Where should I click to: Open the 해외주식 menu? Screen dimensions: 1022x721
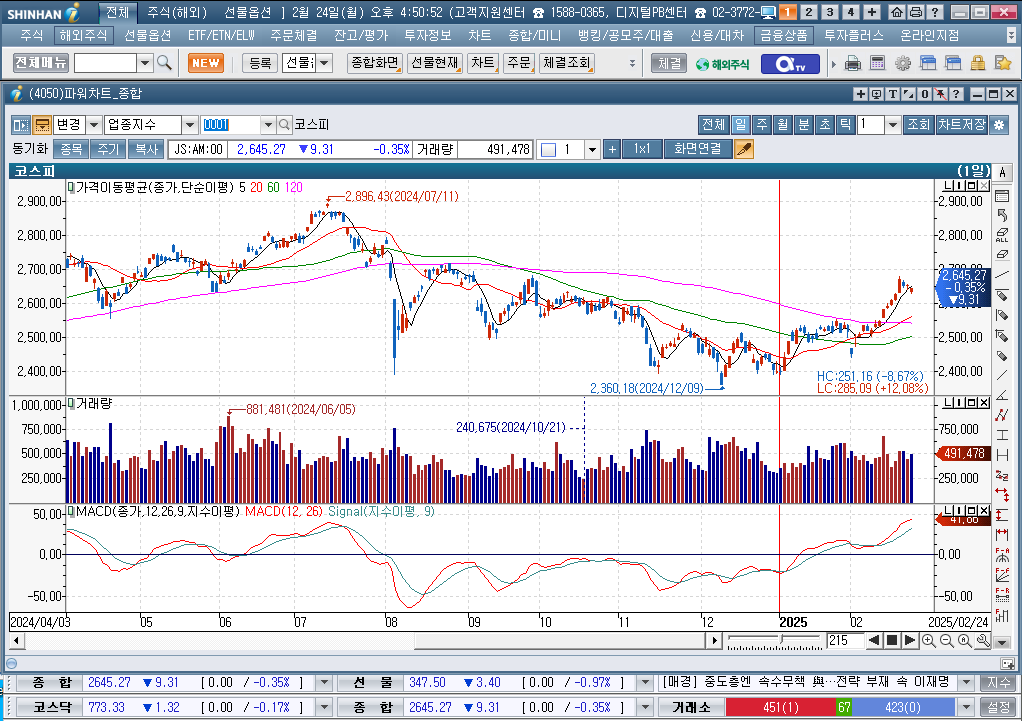point(83,35)
